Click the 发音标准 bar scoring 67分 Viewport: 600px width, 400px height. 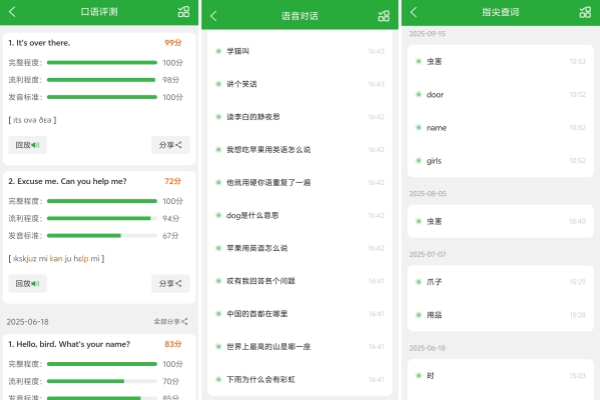[x=102, y=236]
